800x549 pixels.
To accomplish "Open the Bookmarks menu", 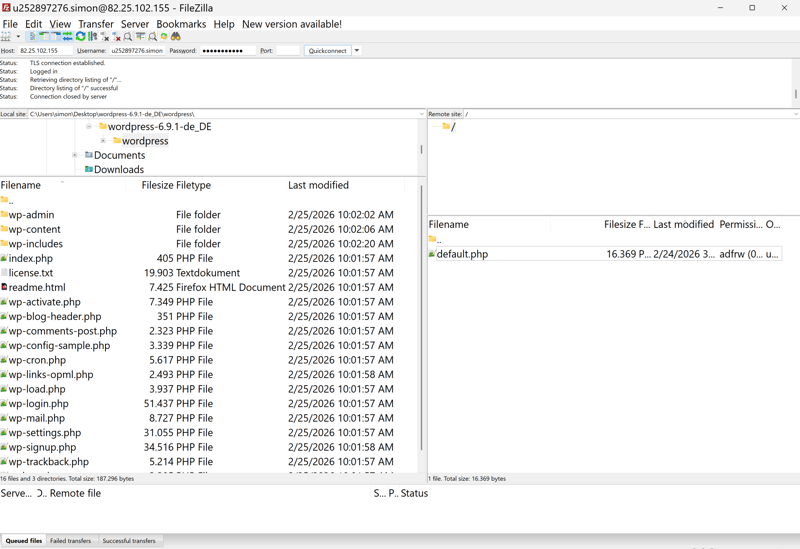I will 181,24.
